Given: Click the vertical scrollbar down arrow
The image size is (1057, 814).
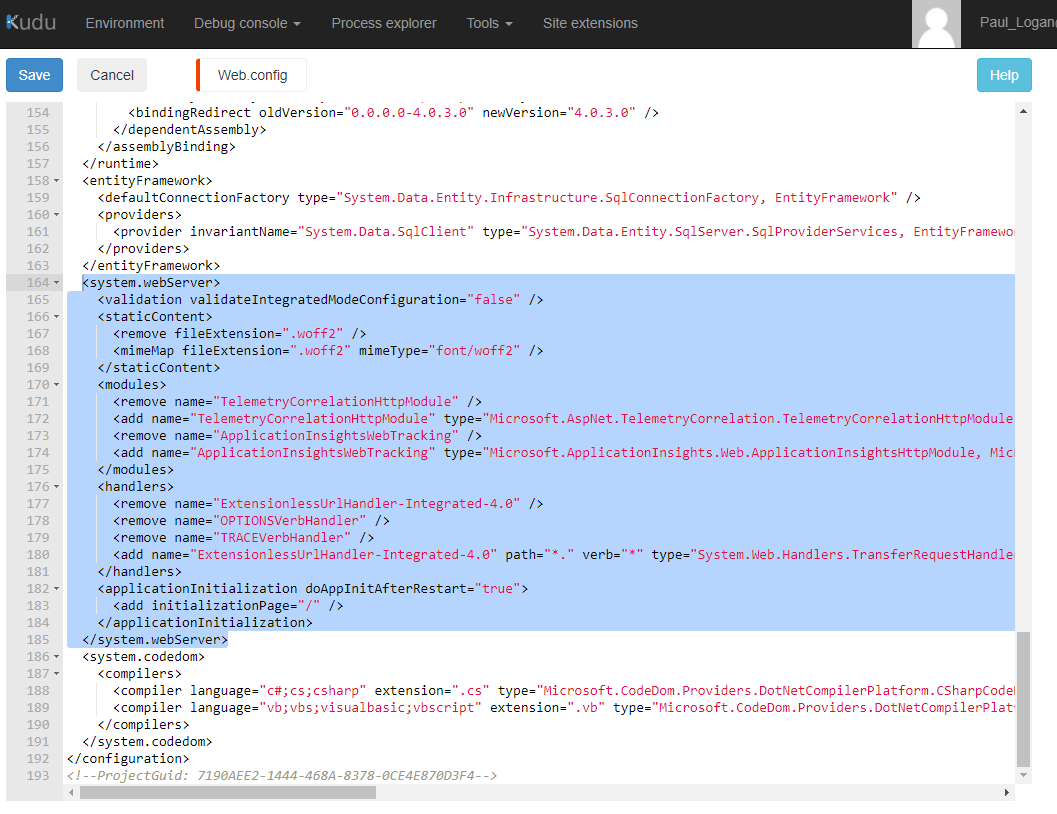Looking at the screenshot, I should [x=1023, y=776].
